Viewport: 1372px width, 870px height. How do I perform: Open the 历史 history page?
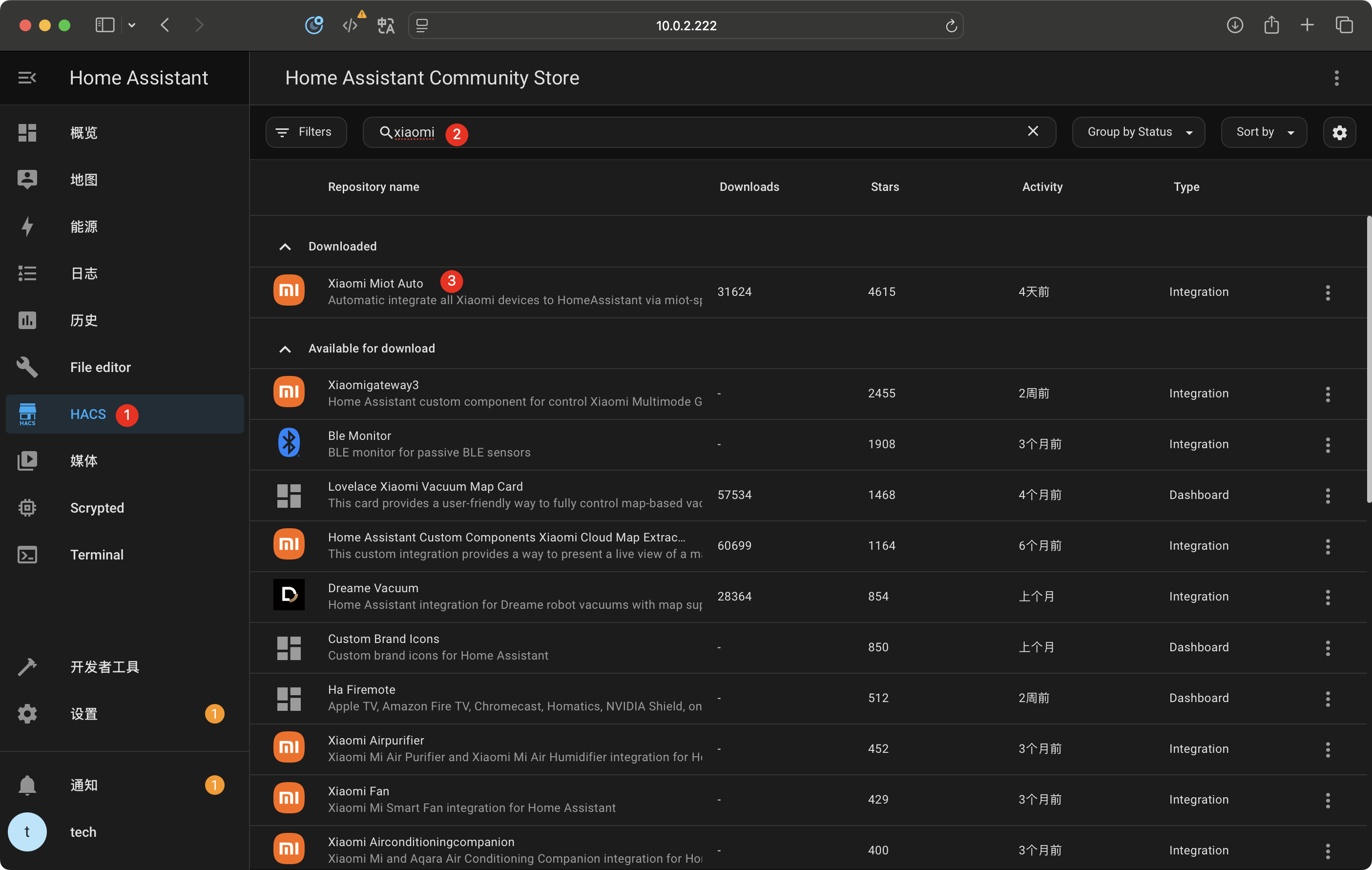(x=124, y=320)
